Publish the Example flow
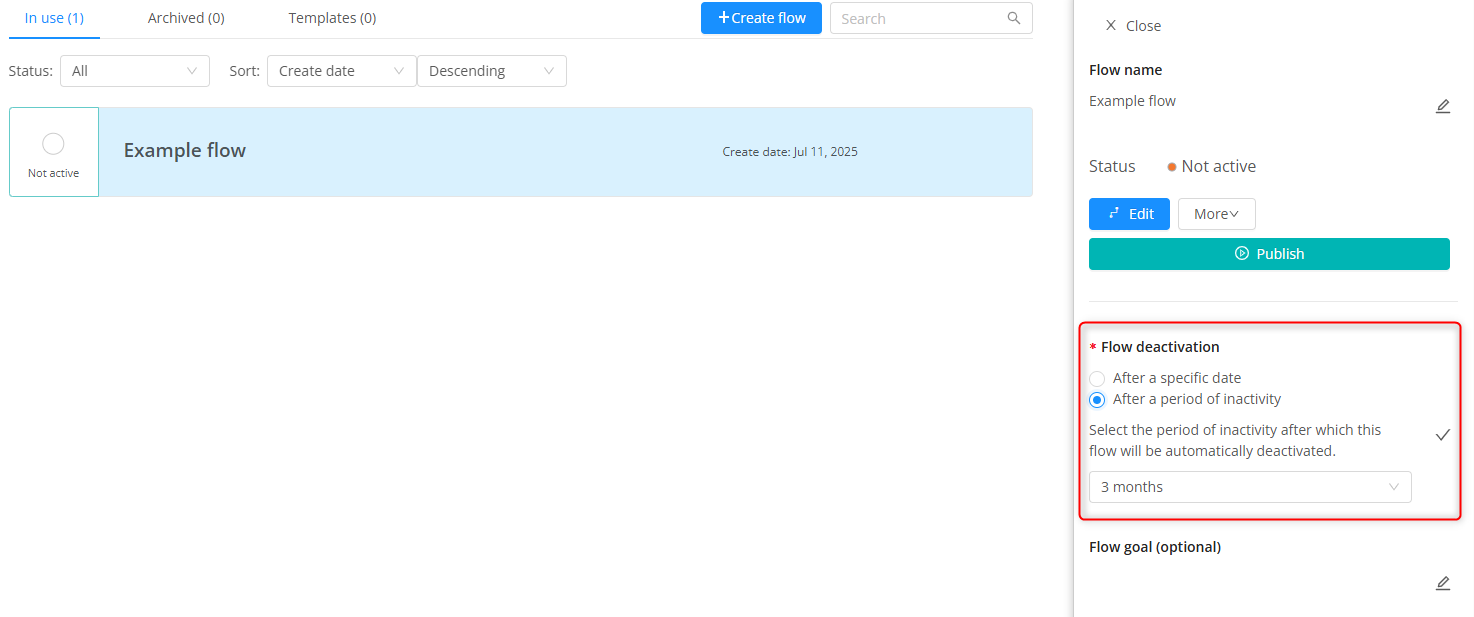 [1268, 254]
